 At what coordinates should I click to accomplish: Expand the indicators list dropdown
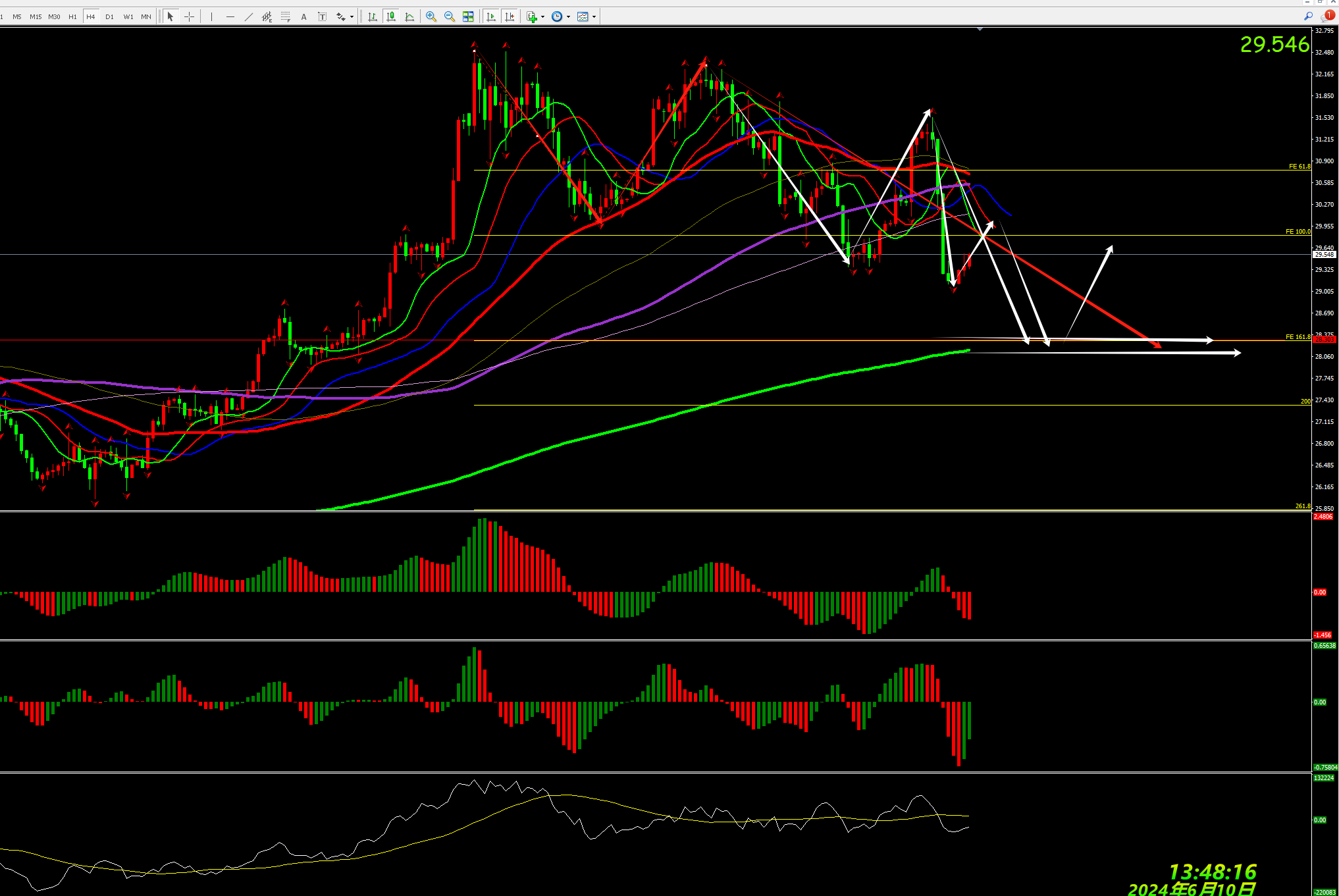542,16
